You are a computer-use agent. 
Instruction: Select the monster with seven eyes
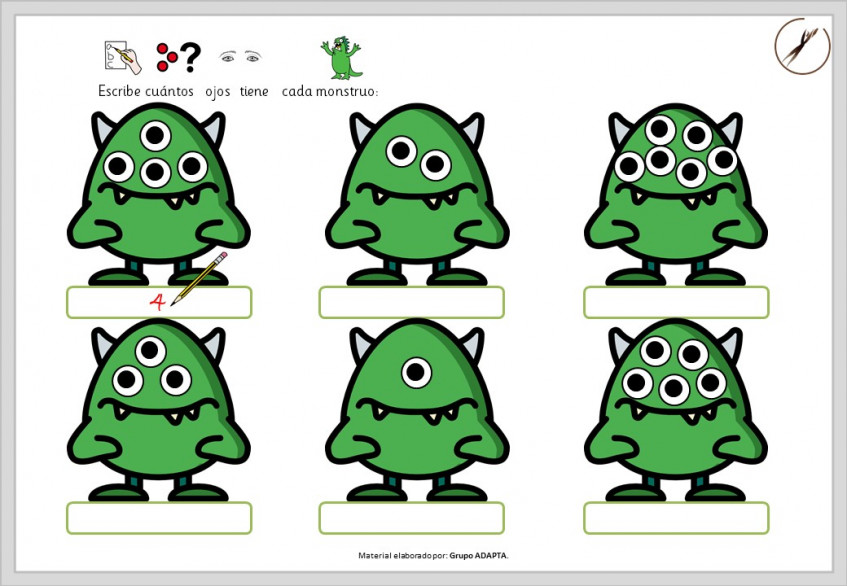pos(676,194)
